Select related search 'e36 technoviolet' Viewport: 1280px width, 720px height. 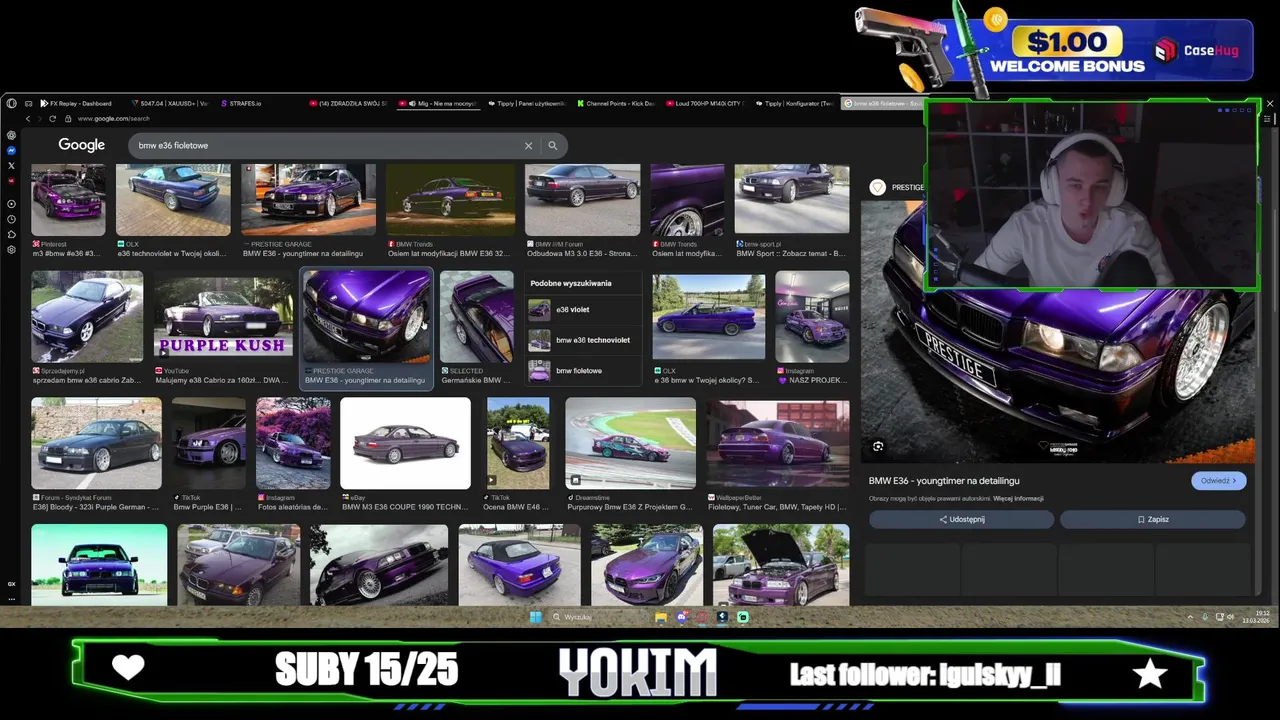coord(584,340)
